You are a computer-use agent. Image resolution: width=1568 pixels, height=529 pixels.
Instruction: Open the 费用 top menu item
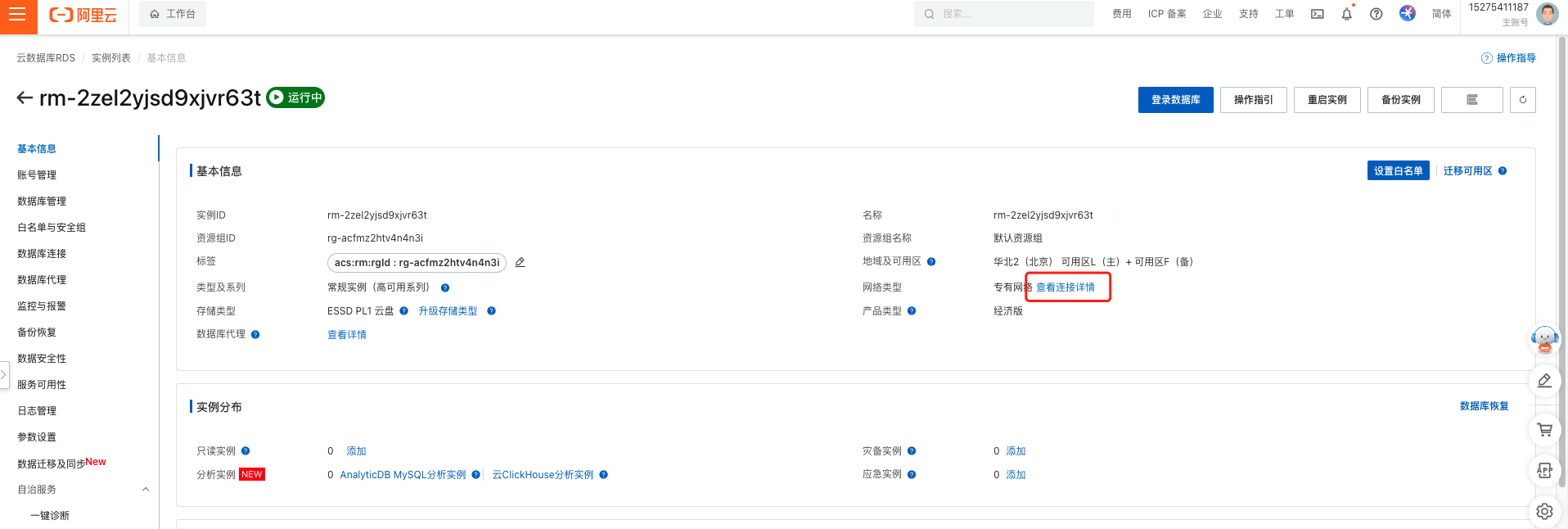tap(1122, 14)
